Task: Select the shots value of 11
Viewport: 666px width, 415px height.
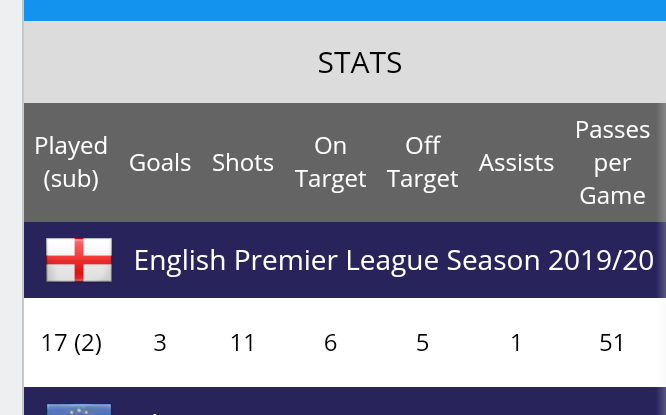Action: coord(243,343)
